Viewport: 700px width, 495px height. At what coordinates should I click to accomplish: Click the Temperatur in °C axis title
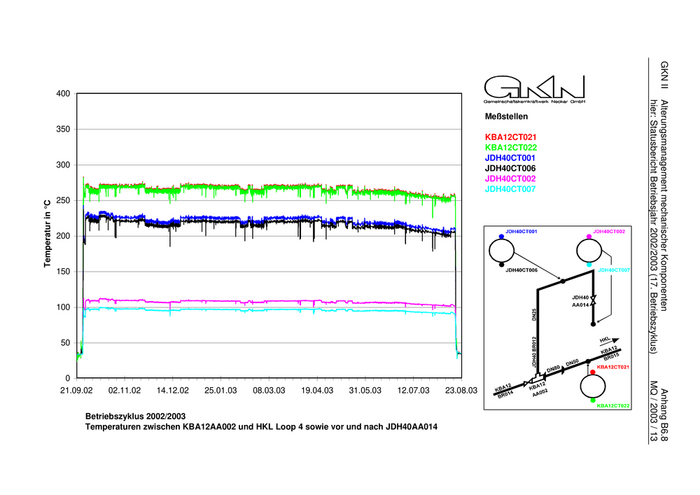48,236
